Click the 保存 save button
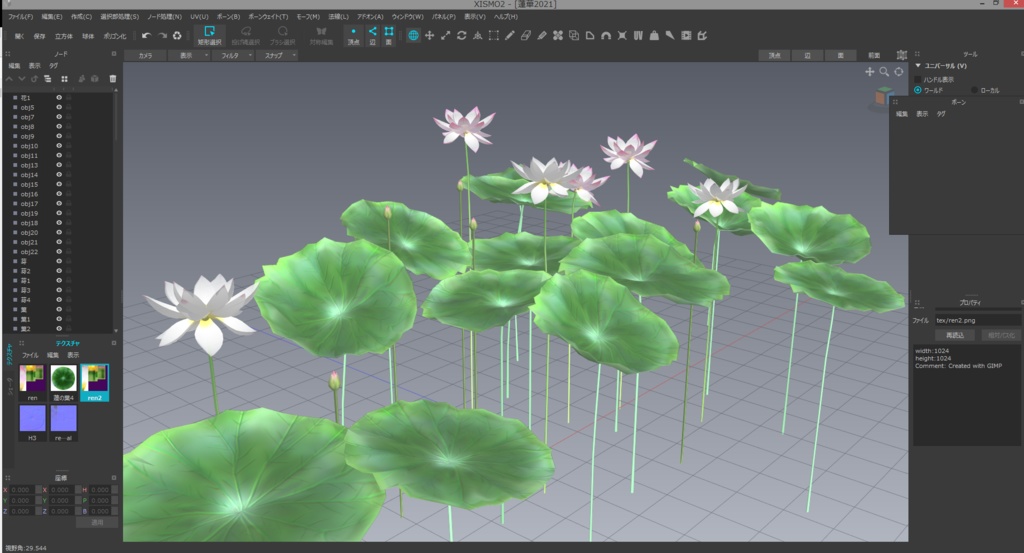Viewport: 1024px width, 553px height. click(x=39, y=37)
